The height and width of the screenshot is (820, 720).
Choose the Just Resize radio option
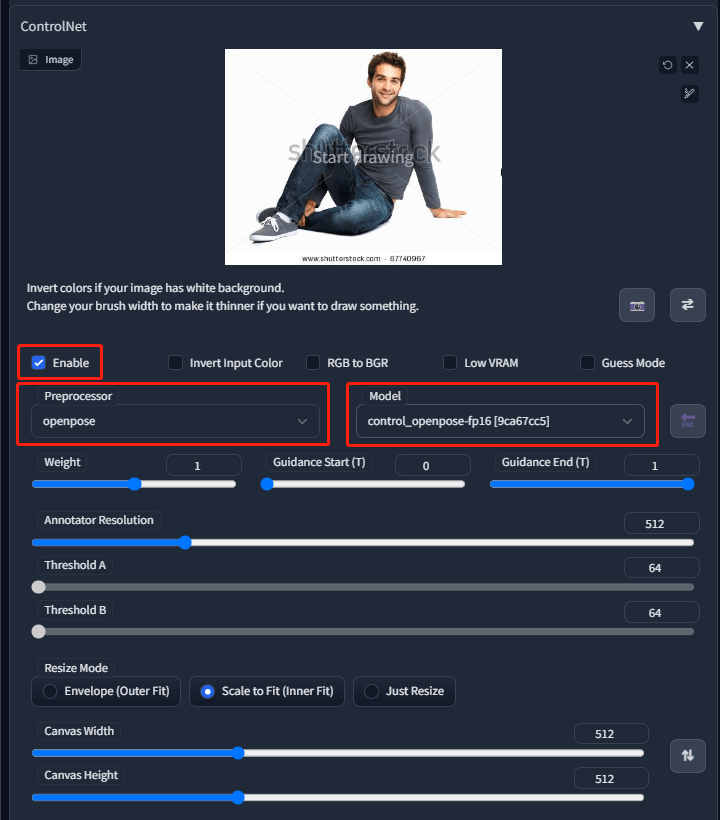(404, 691)
